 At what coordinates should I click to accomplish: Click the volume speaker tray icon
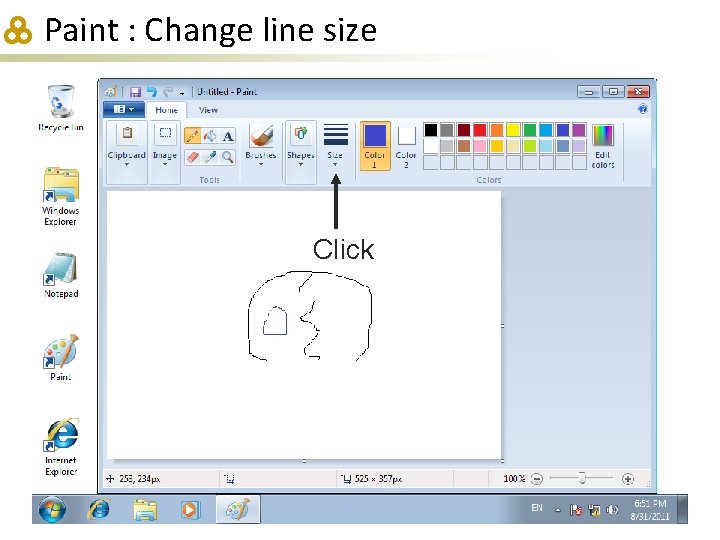click(x=612, y=510)
